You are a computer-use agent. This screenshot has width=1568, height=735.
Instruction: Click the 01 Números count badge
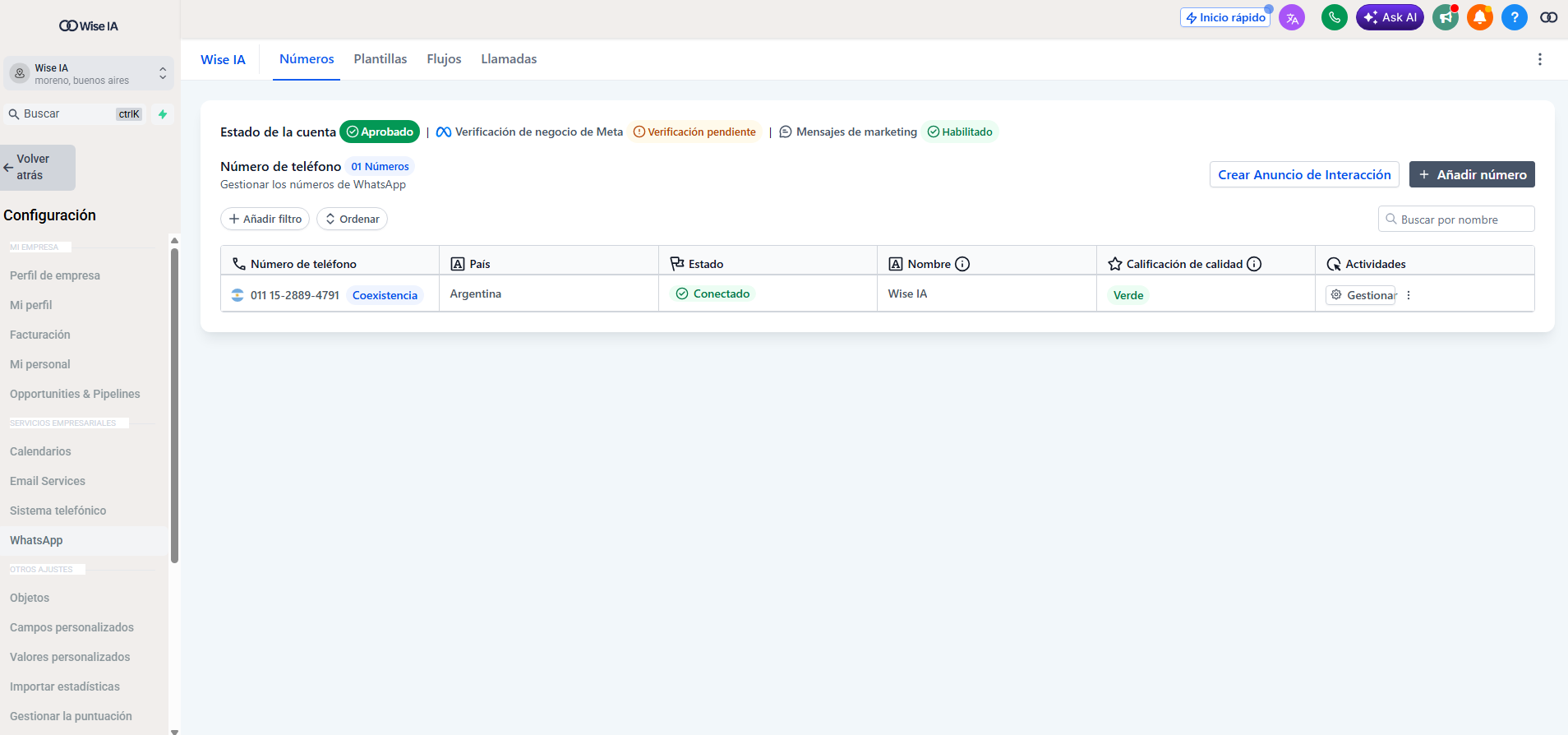(x=380, y=166)
